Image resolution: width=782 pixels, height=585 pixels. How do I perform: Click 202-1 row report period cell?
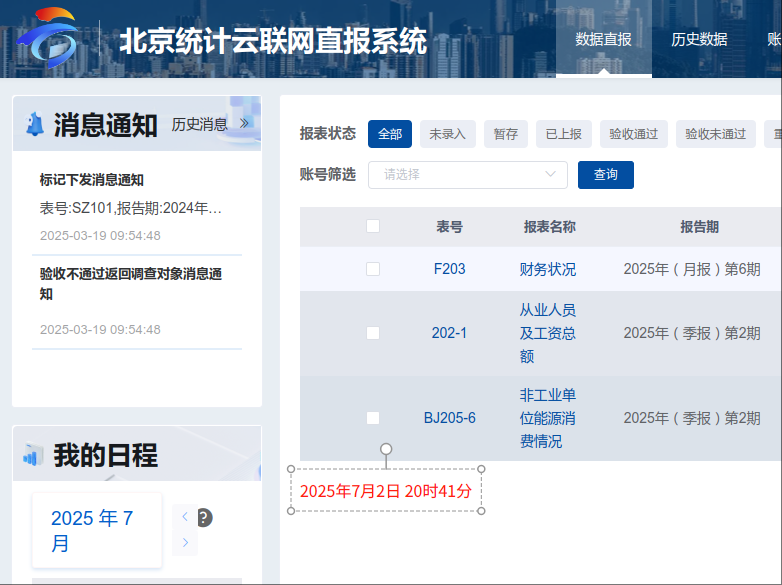692,333
